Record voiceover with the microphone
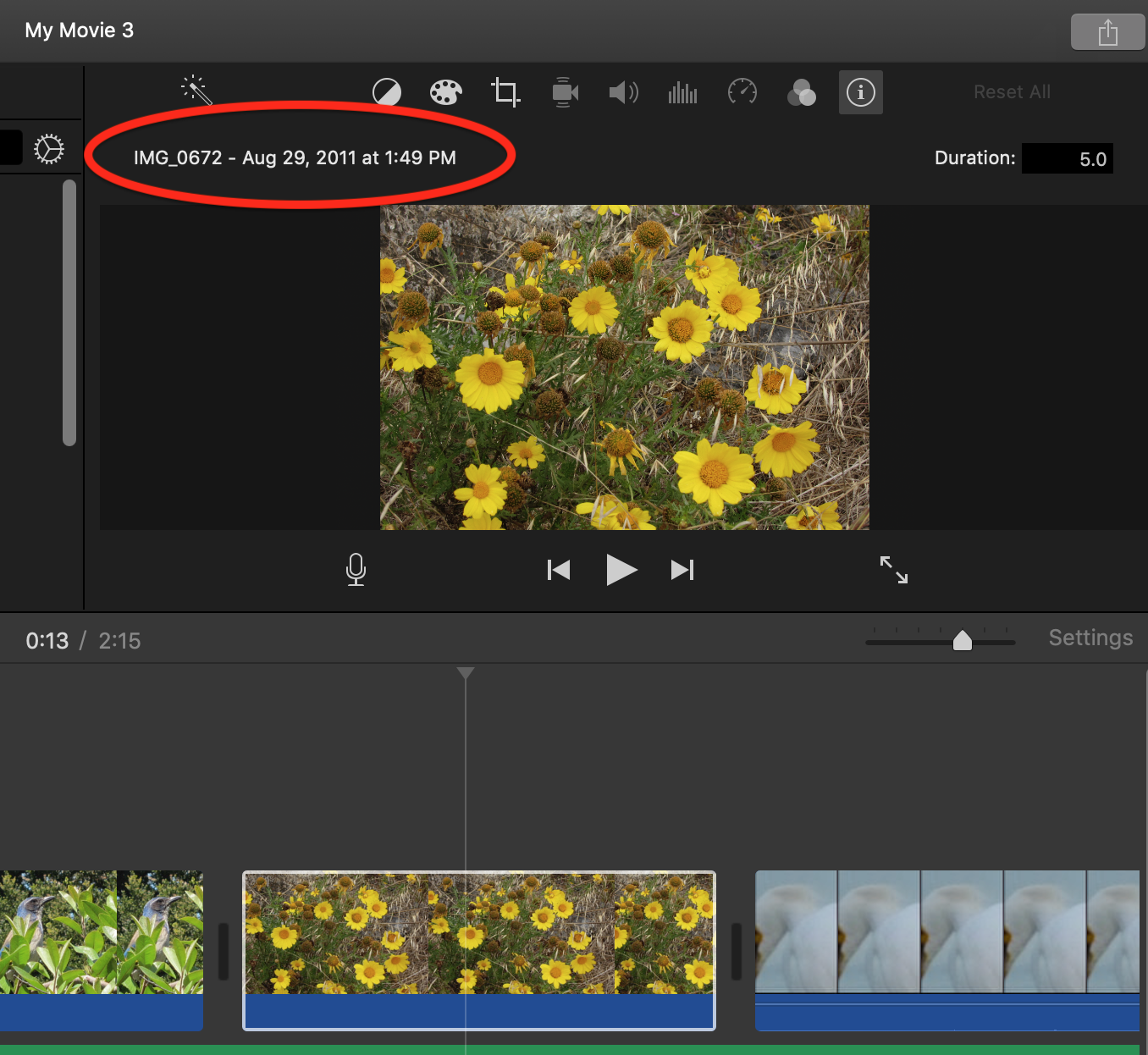Image resolution: width=1148 pixels, height=1055 pixels. point(356,570)
